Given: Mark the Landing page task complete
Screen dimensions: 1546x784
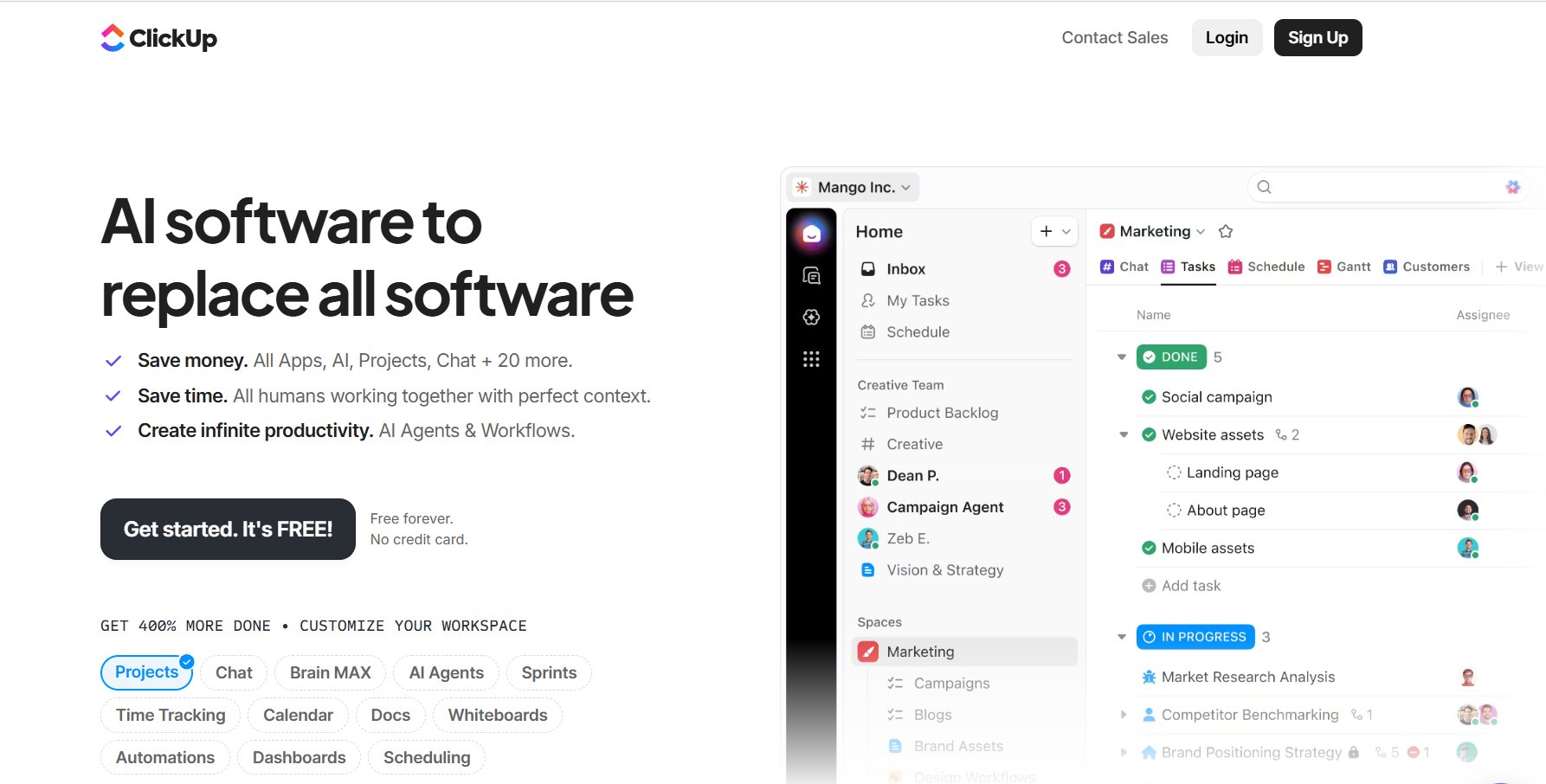Looking at the screenshot, I should (x=1174, y=472).
